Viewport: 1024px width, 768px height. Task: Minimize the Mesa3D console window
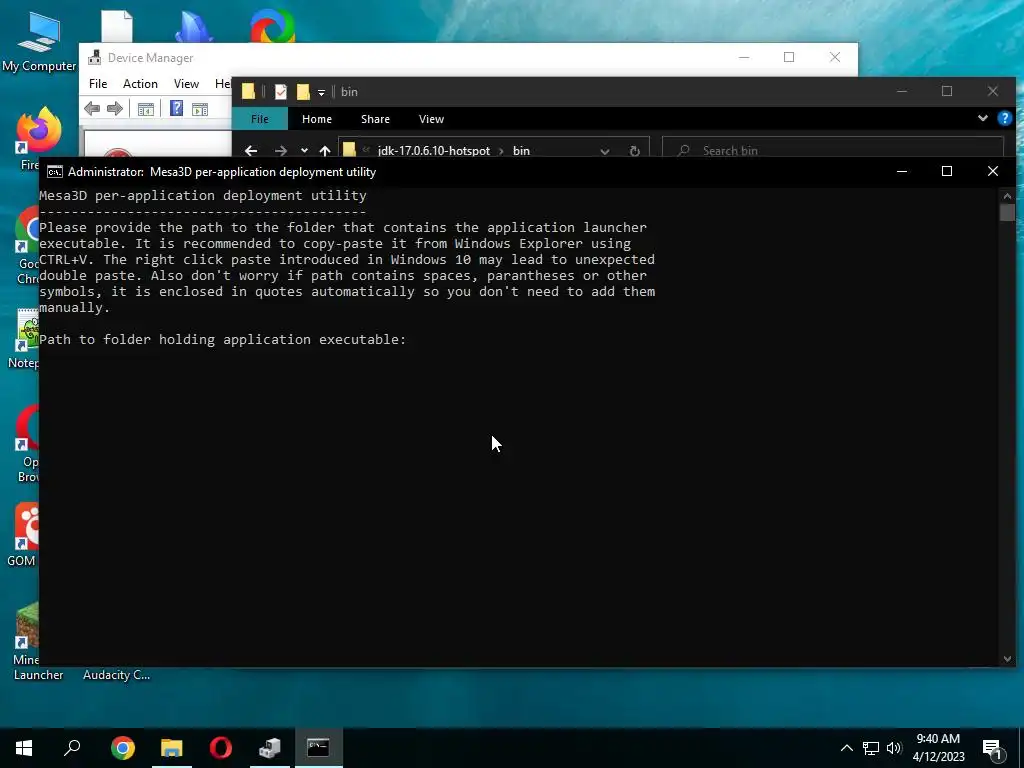902,171
